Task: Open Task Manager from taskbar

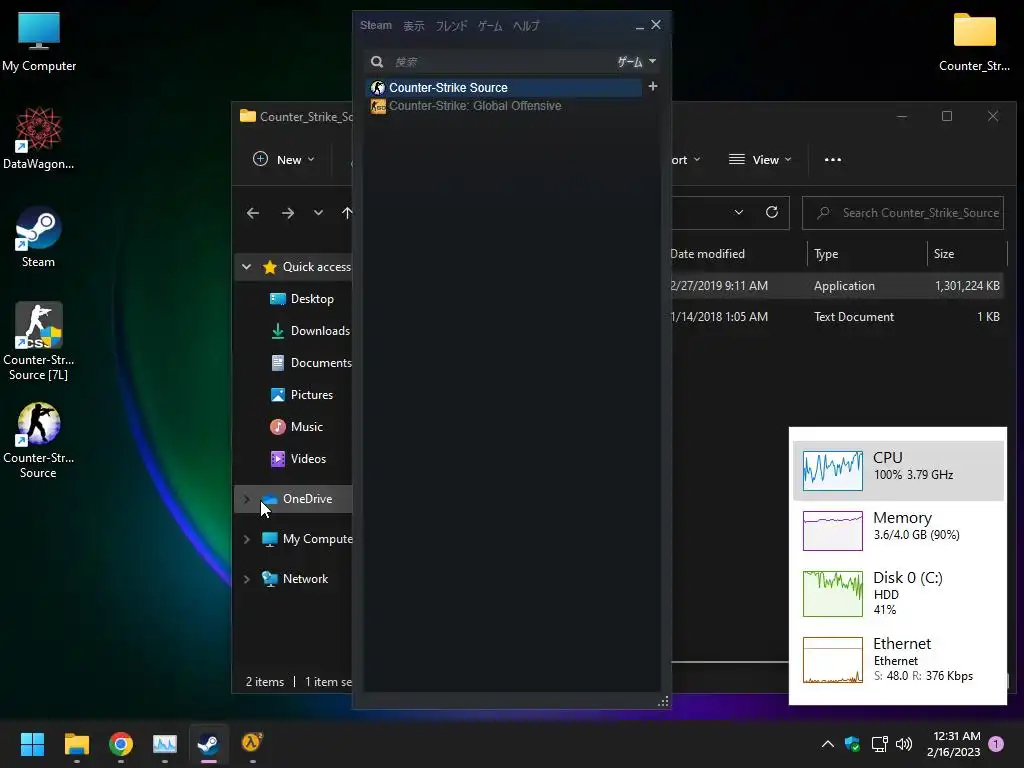Action: [165, 744]
